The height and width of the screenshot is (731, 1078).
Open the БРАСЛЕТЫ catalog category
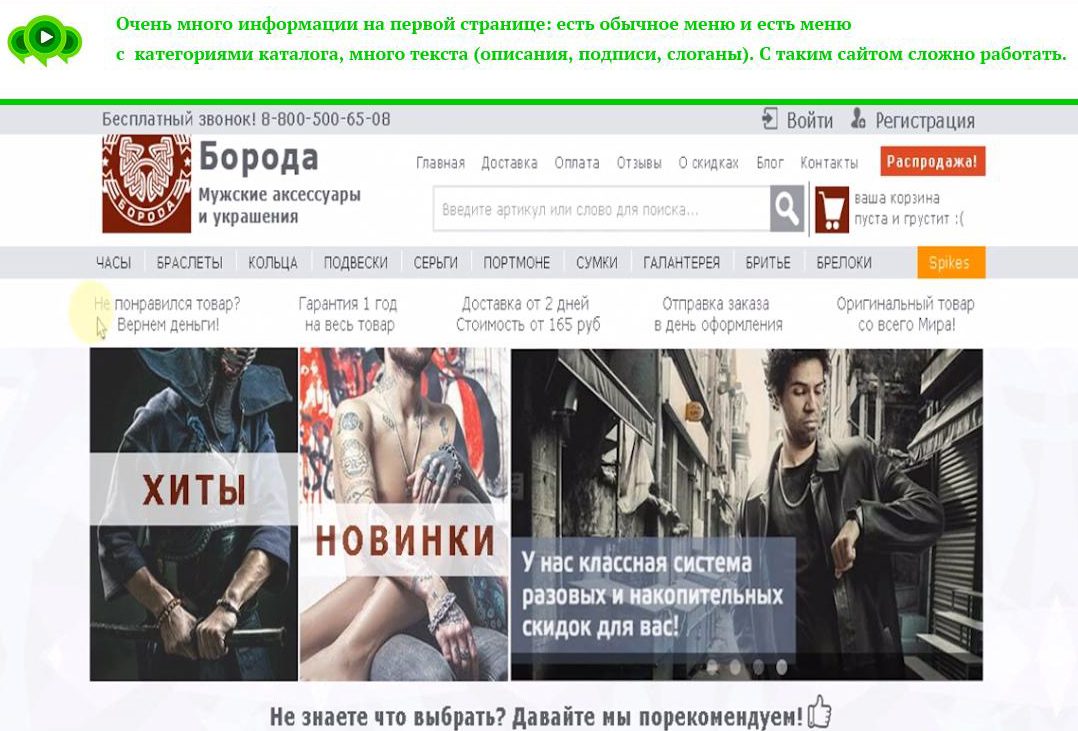[x=189, y=263]
